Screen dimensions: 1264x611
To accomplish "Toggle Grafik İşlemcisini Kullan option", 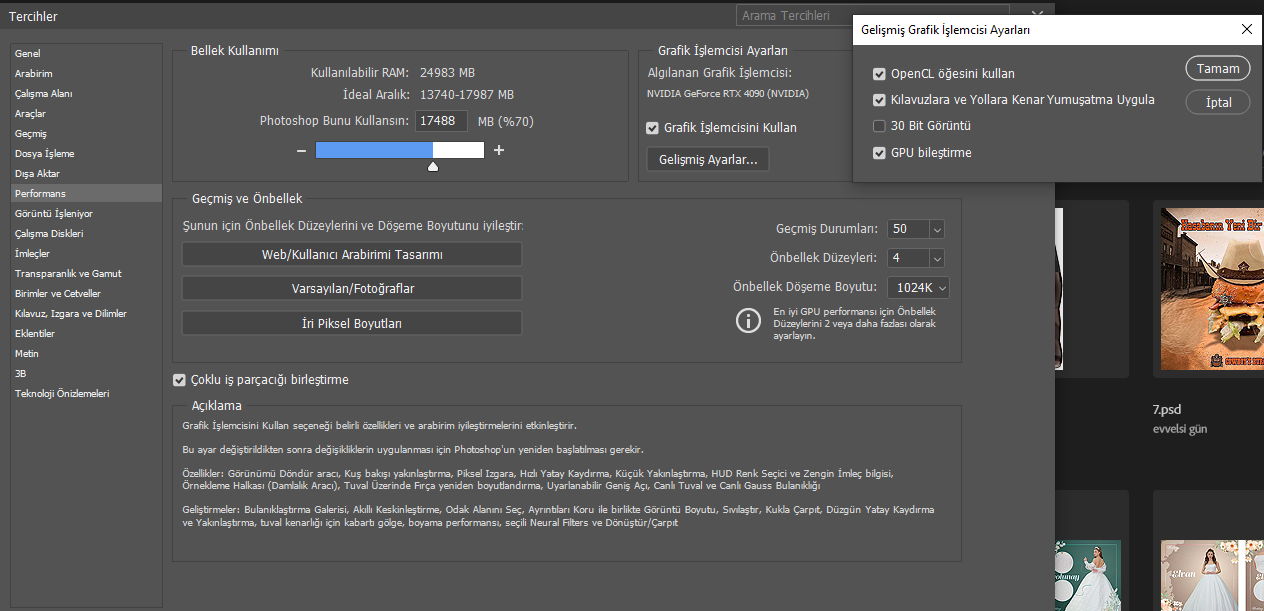I will point(654,127).
